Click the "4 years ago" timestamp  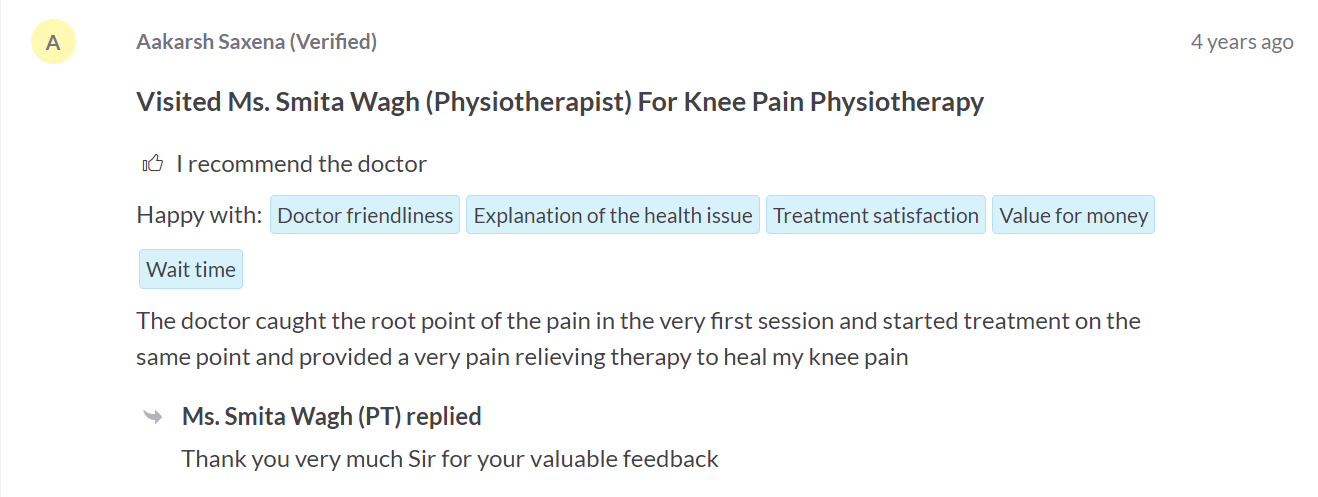tap(1242, 42)
